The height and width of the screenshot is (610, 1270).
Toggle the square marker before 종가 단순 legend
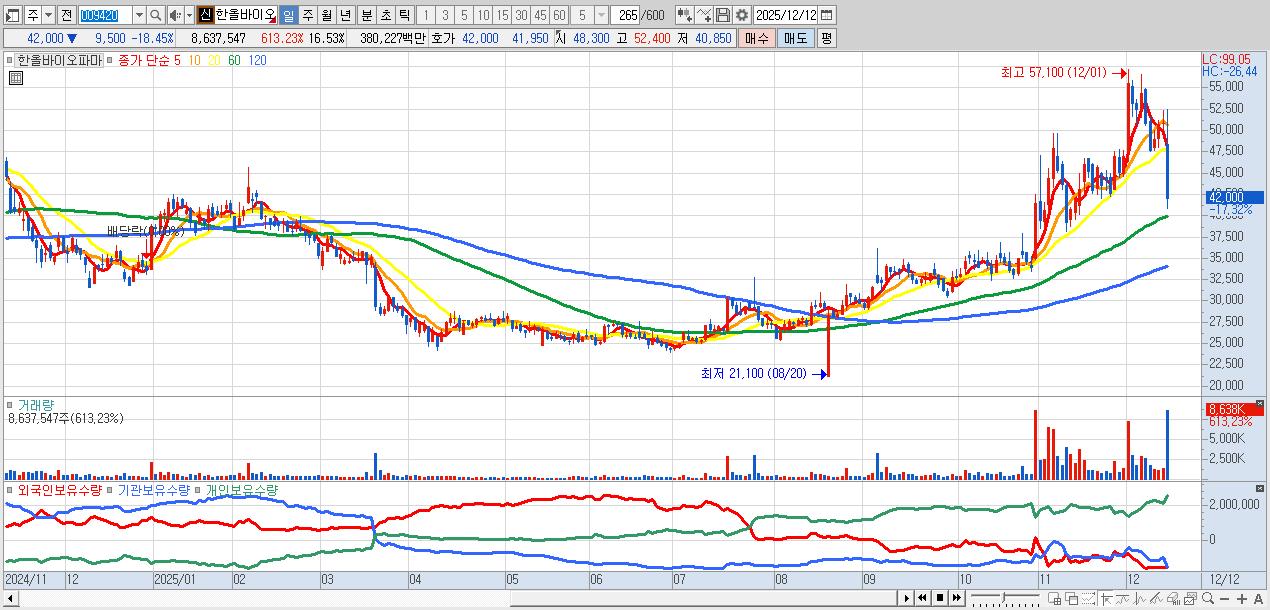click(x=112, y=60)
